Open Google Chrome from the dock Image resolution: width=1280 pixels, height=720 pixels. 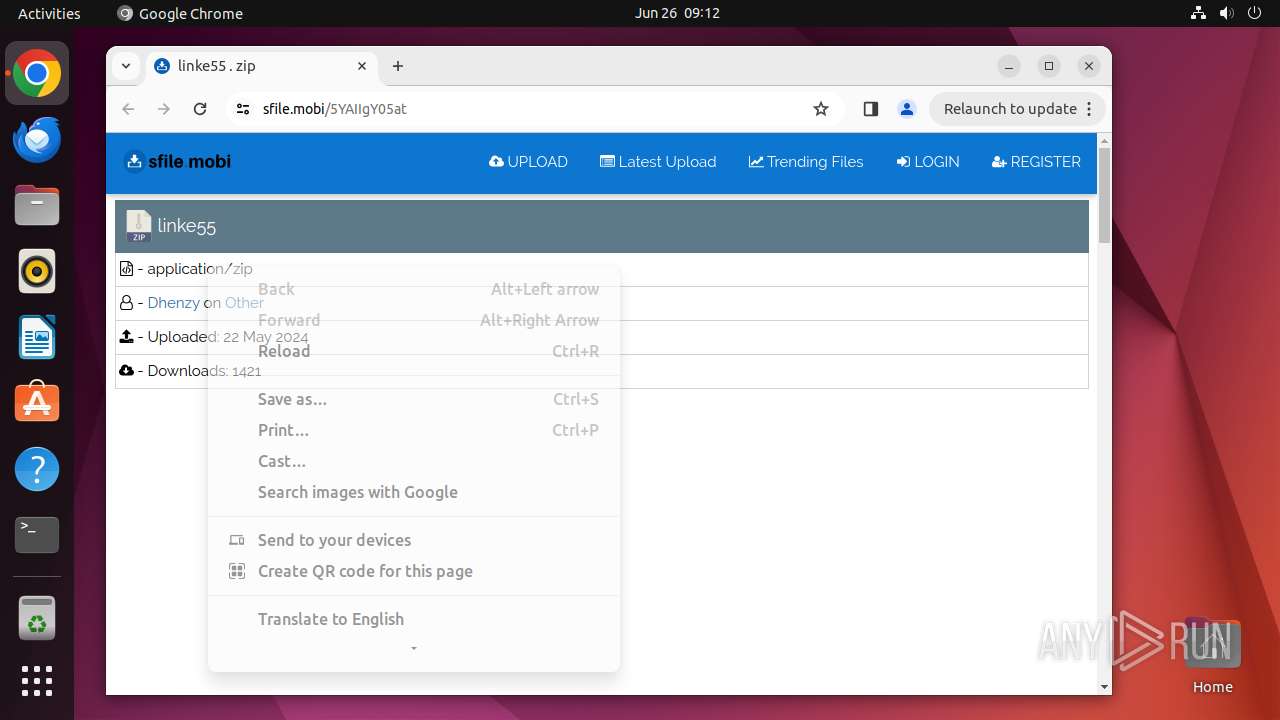tap(37, 74)
